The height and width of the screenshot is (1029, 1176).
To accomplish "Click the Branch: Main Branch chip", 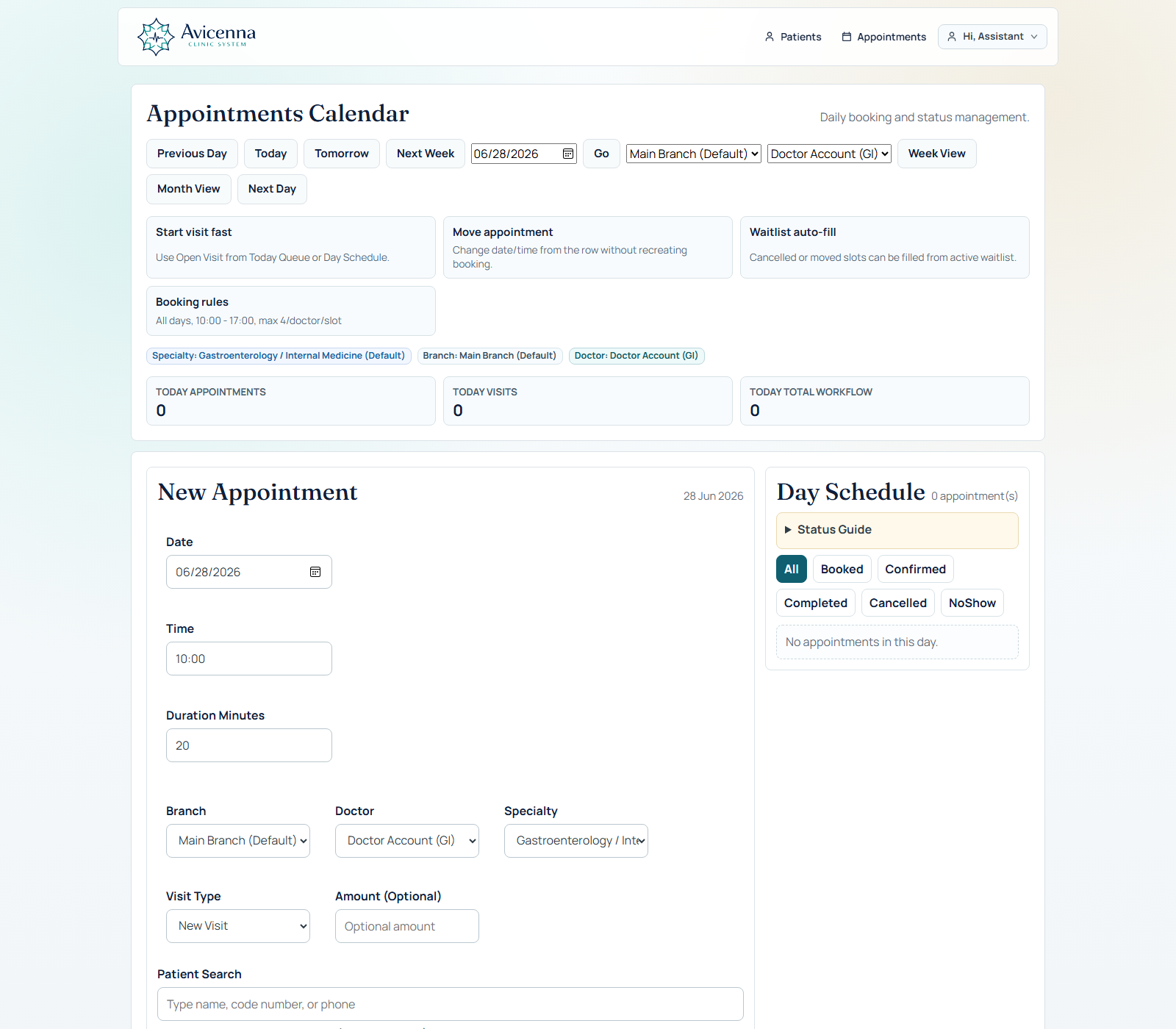I will 490,356.
